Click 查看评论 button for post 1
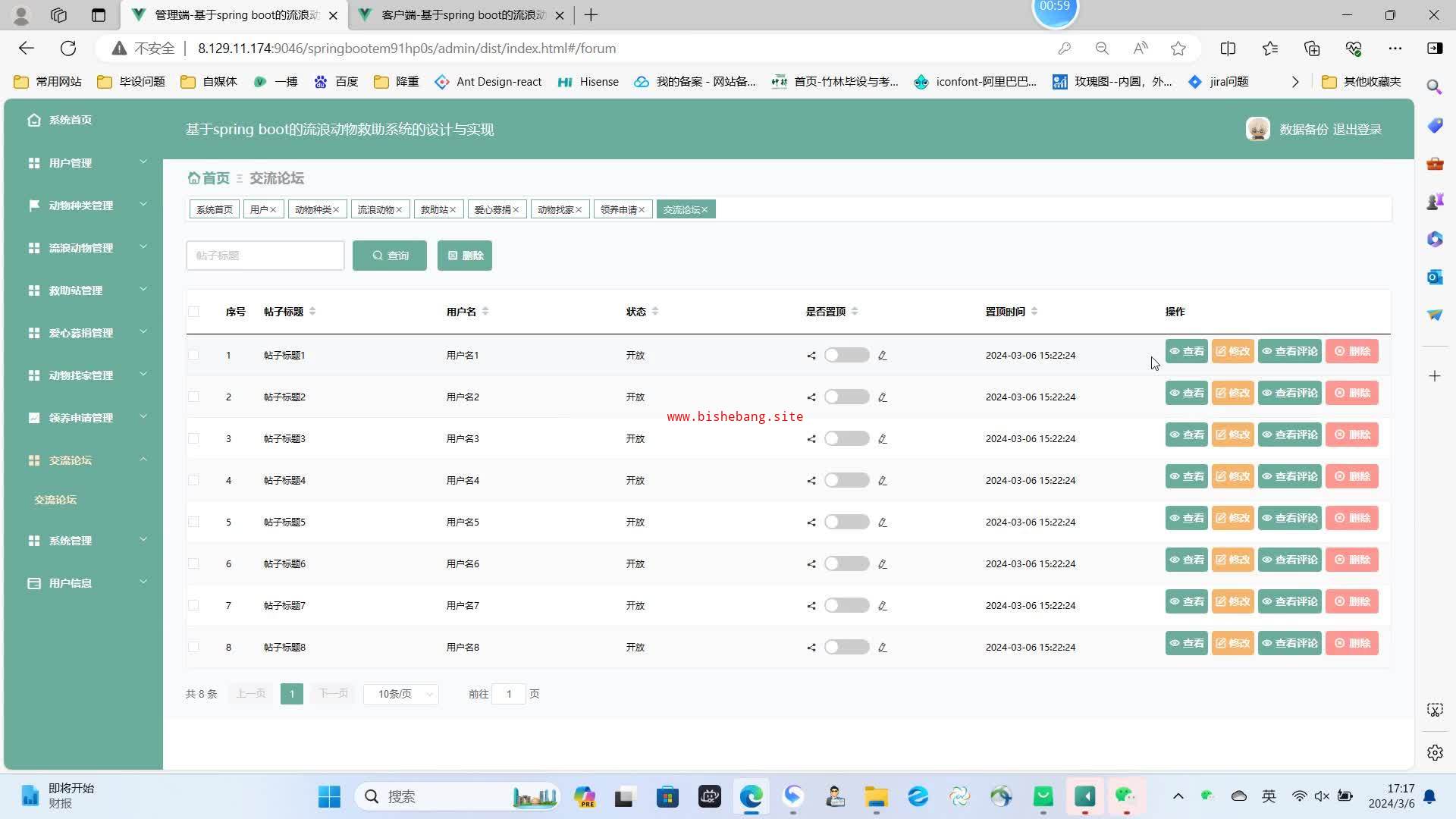The width and height of the screenshot is (1456, 819). [x=1289, y=352]
